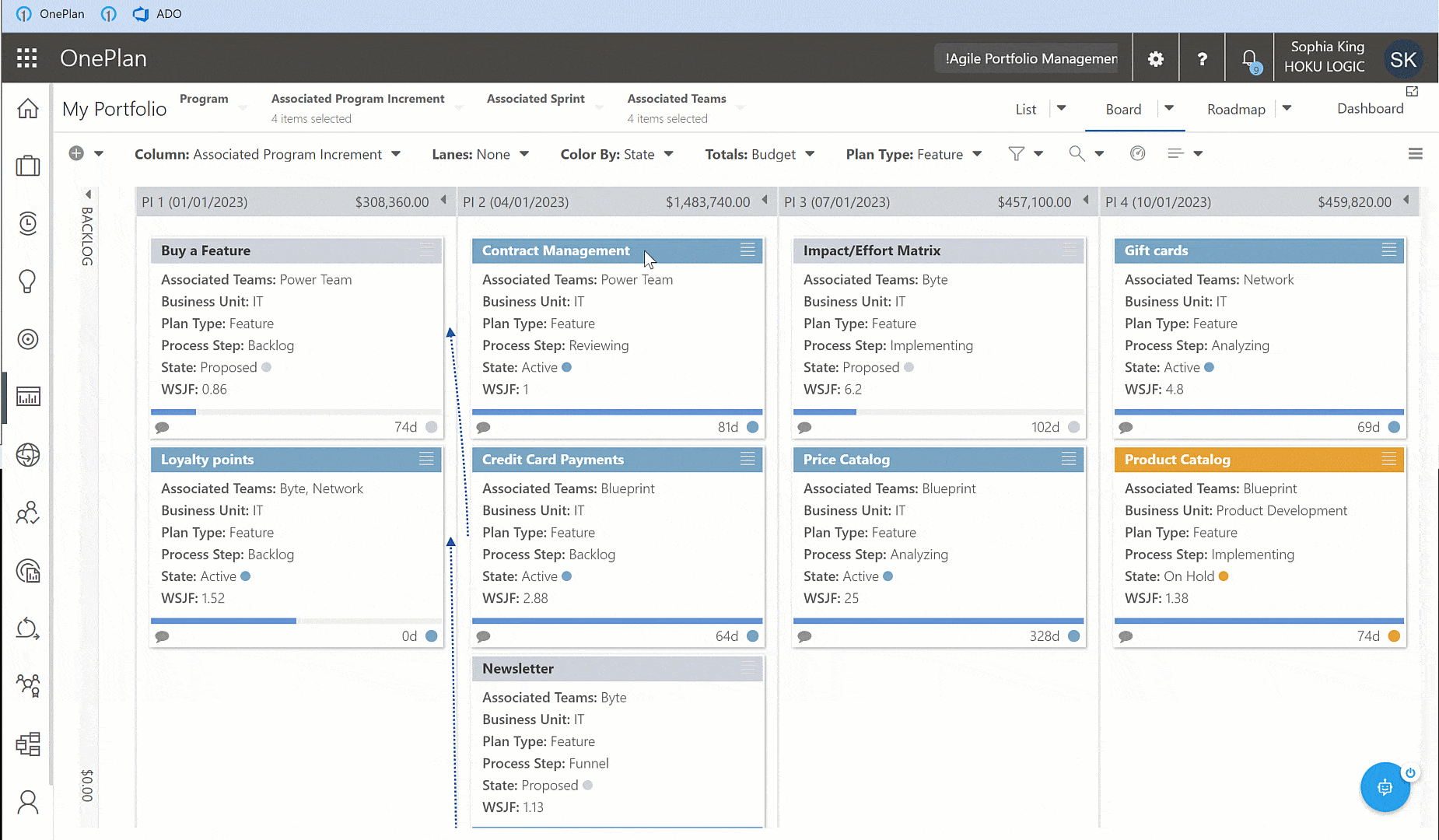Go to Home in the sidebar
Screen dimensions: 1439x840
(x=28, y=109)
